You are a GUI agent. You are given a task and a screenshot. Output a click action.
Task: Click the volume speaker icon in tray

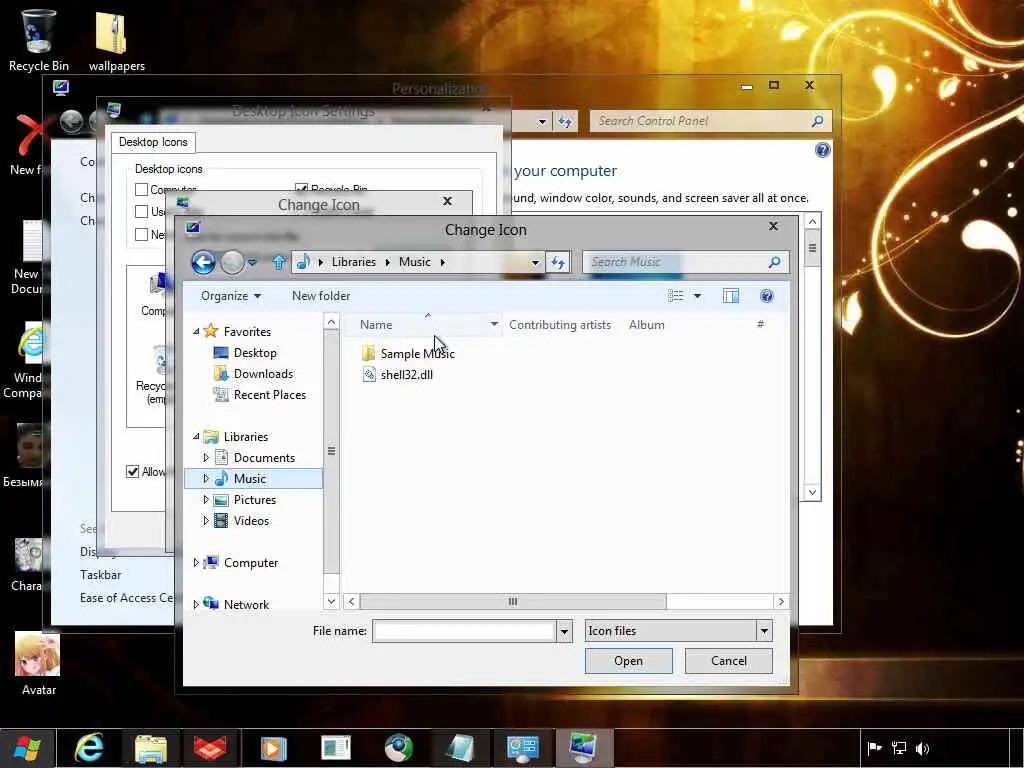tap(922, 748)
